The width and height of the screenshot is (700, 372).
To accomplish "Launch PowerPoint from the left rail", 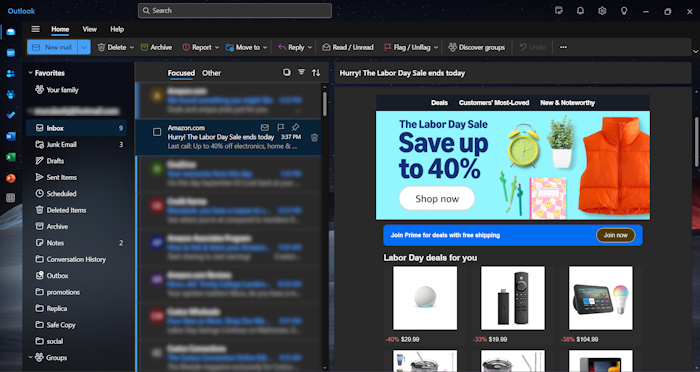I will click(11, 178).
